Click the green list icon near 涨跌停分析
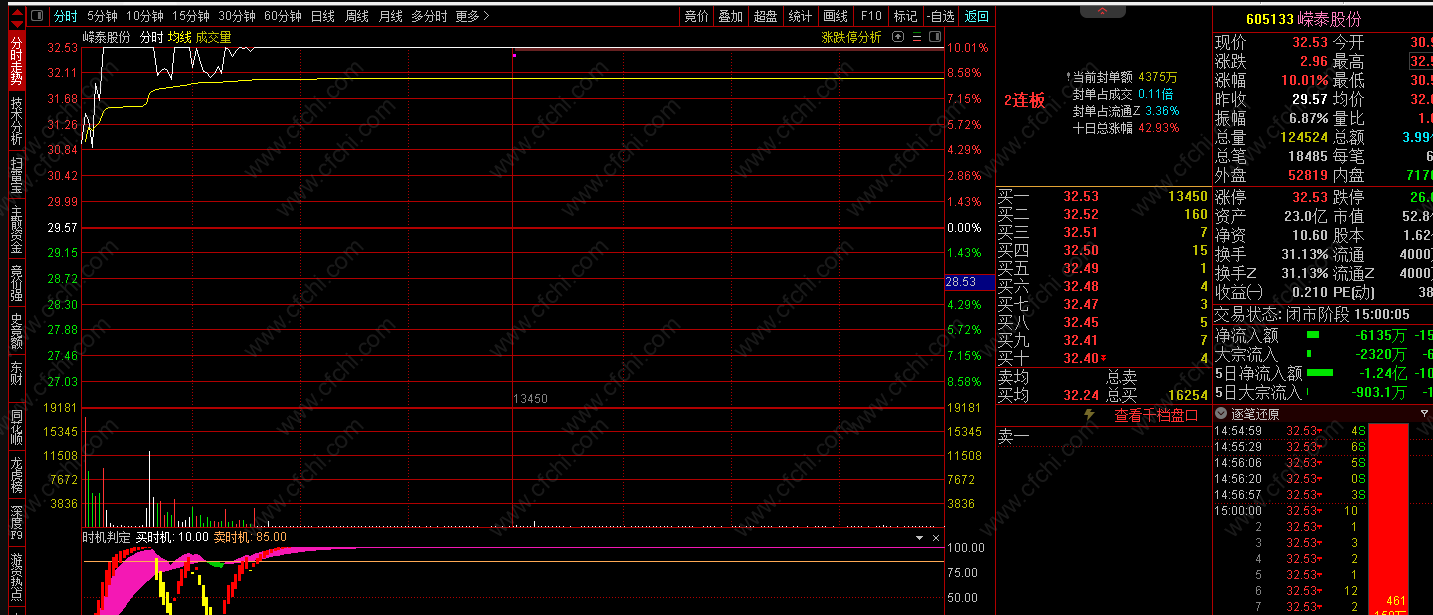 pyautogui.click(x=917, y=37)
